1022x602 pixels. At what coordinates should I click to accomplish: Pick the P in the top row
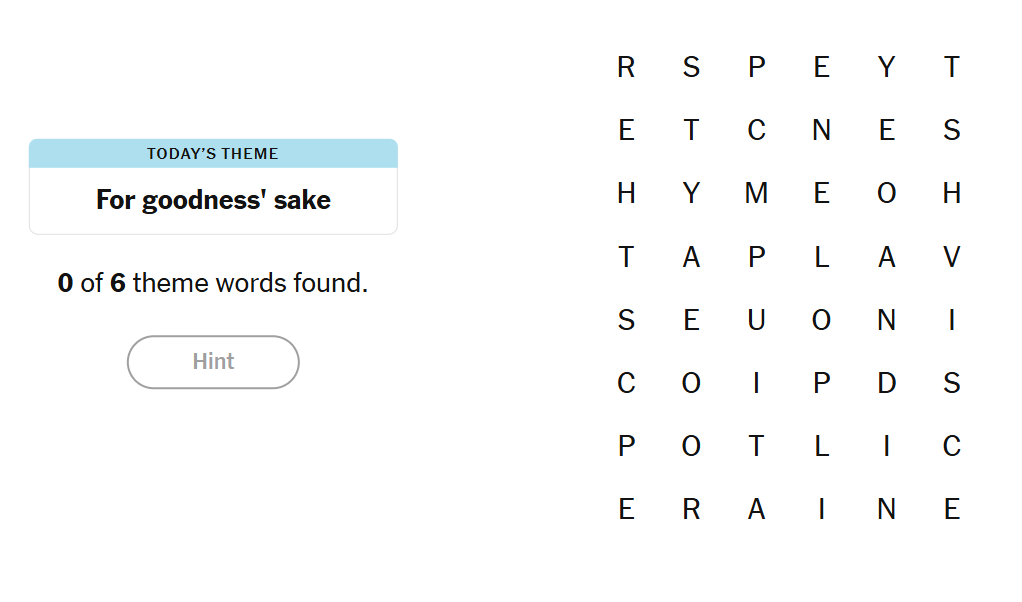point(756,67)
